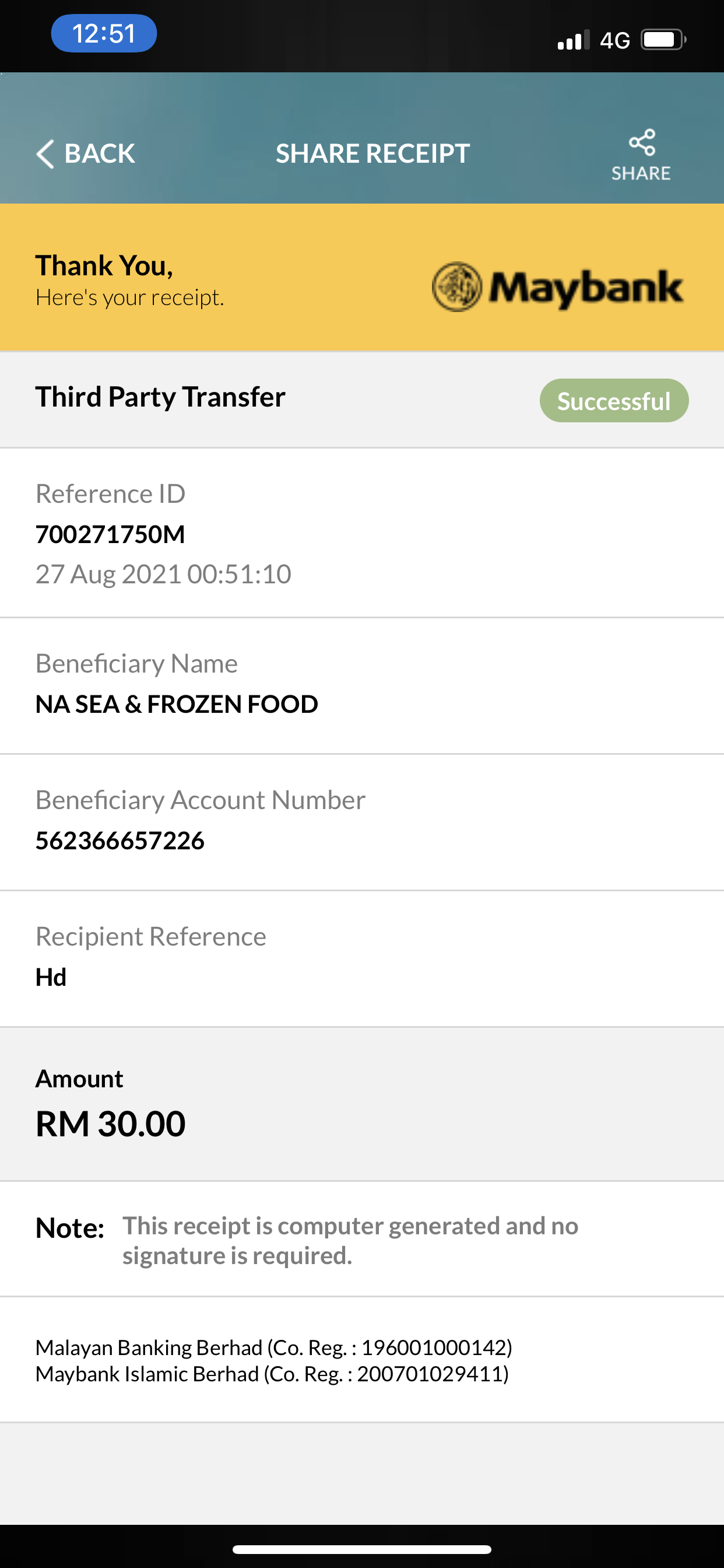Tap the blue 12:51 time pill

(104, 33)
